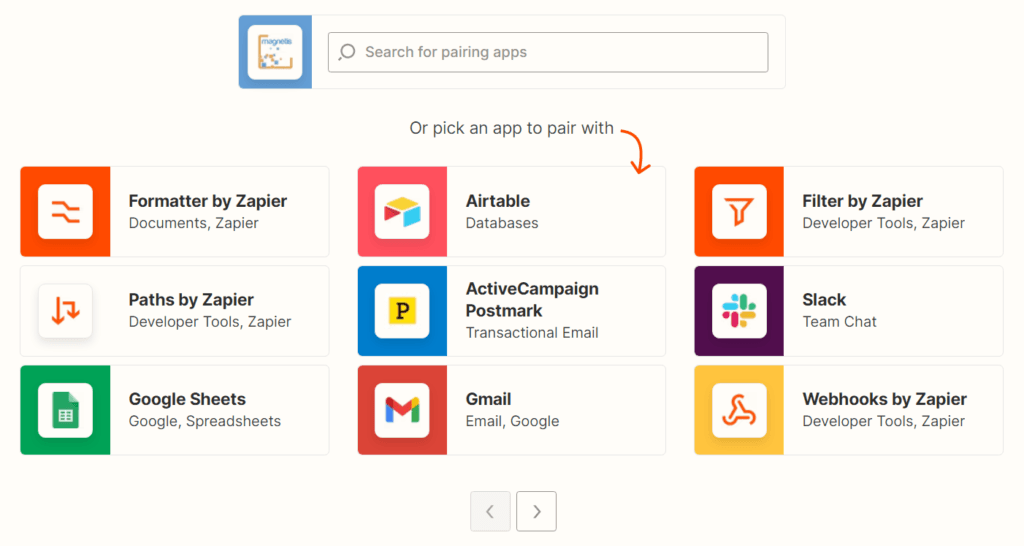This screenshot has height=546, width=1024.
Task: Open the Slack logo icon
Action: 739,311
